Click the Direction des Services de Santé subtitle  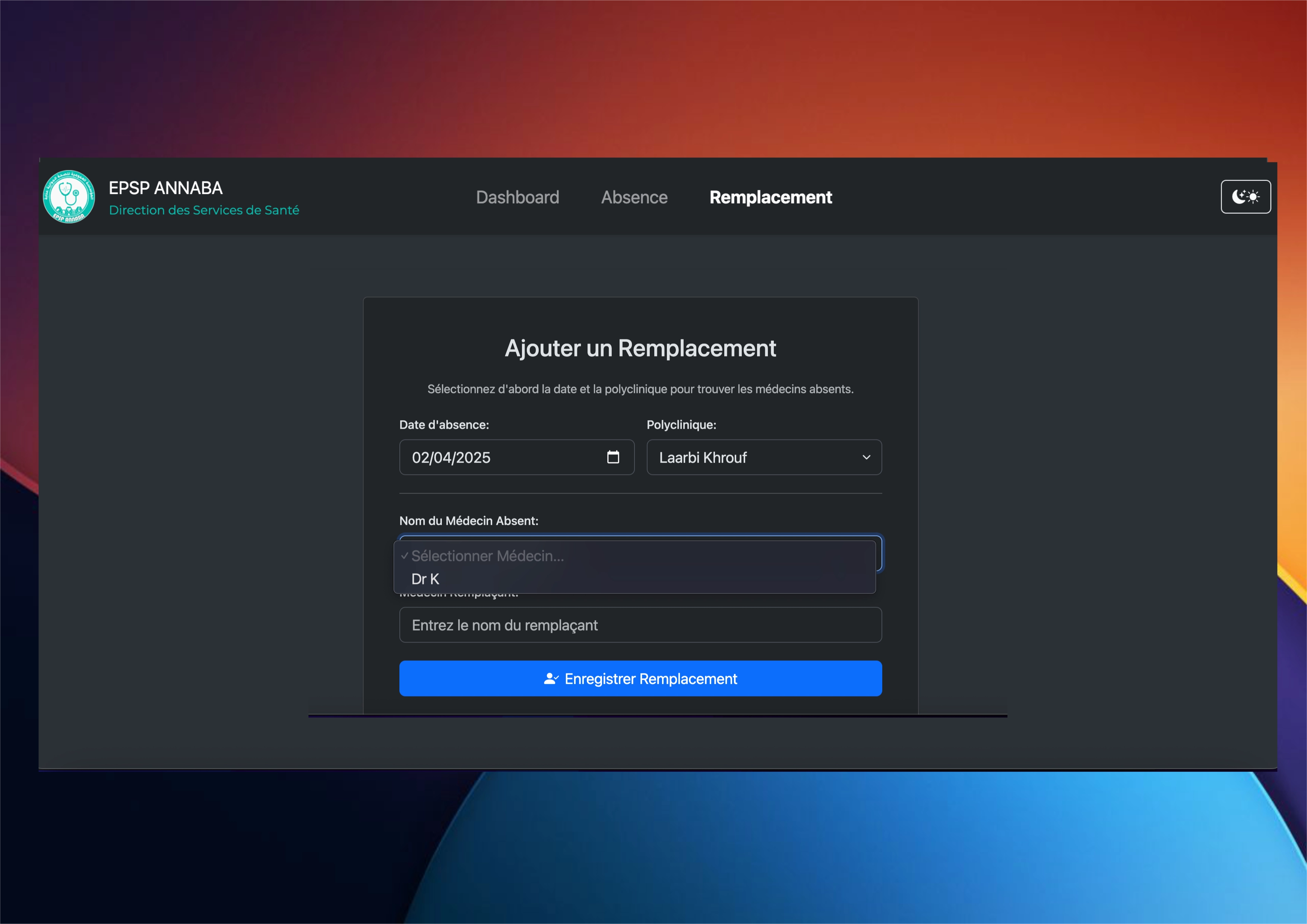tap(204, 210)
